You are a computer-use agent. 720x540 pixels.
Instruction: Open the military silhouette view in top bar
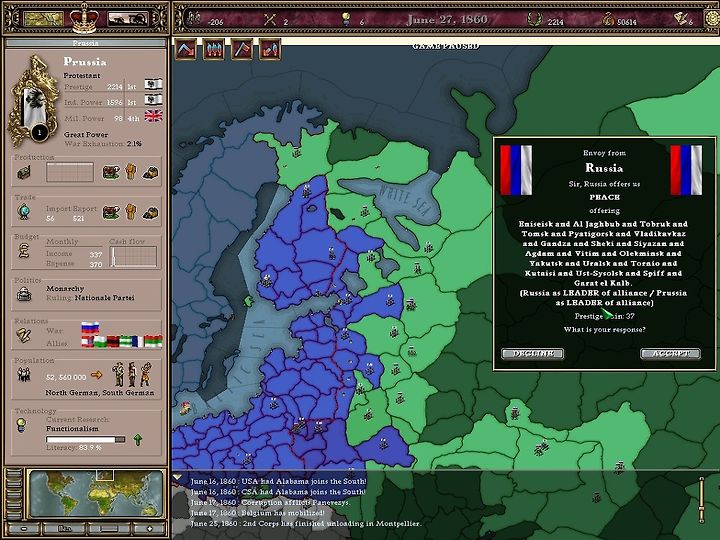[127, 19]
